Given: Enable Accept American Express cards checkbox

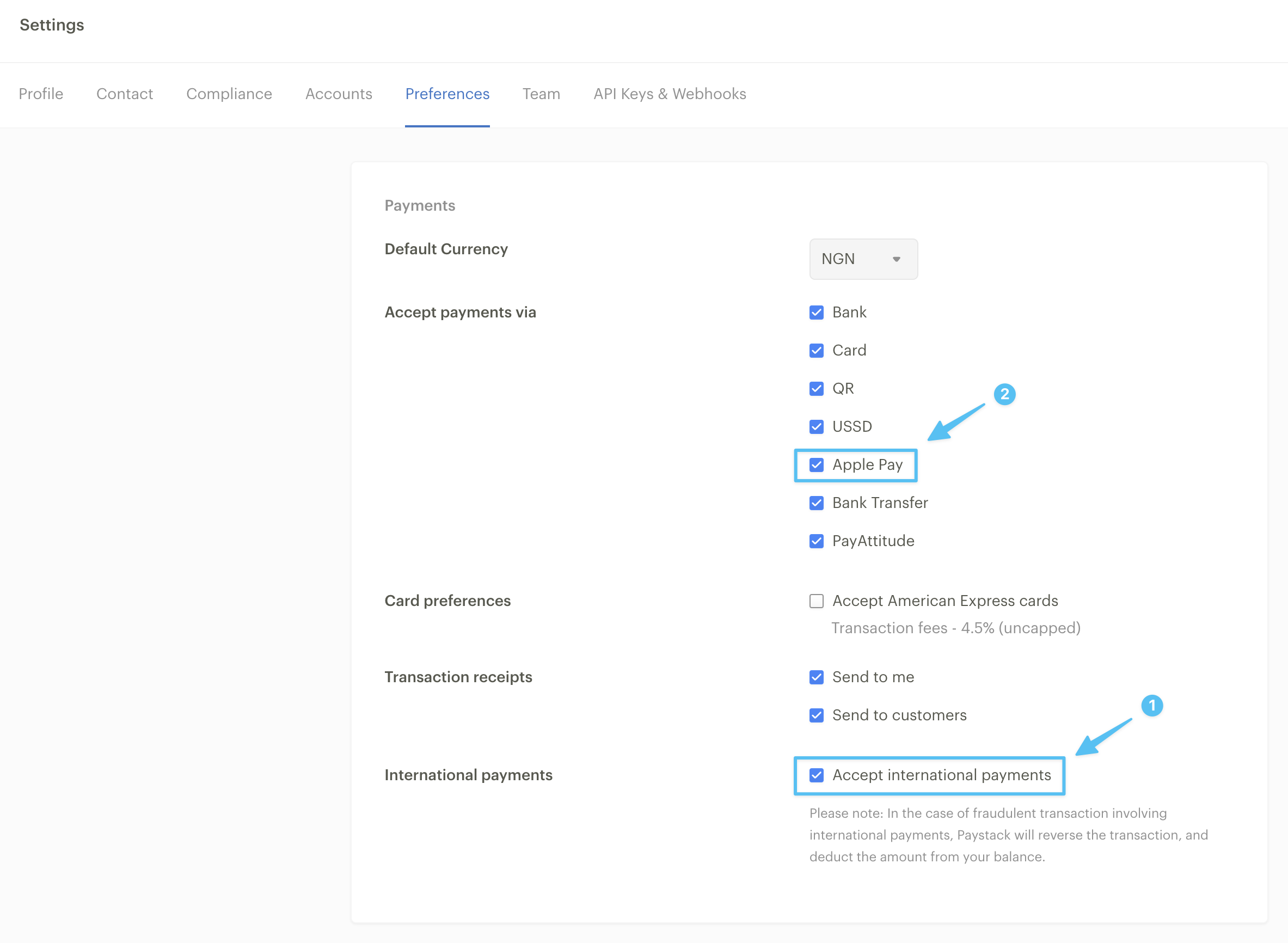Looking at the screenshot, I should click(816, 601).
